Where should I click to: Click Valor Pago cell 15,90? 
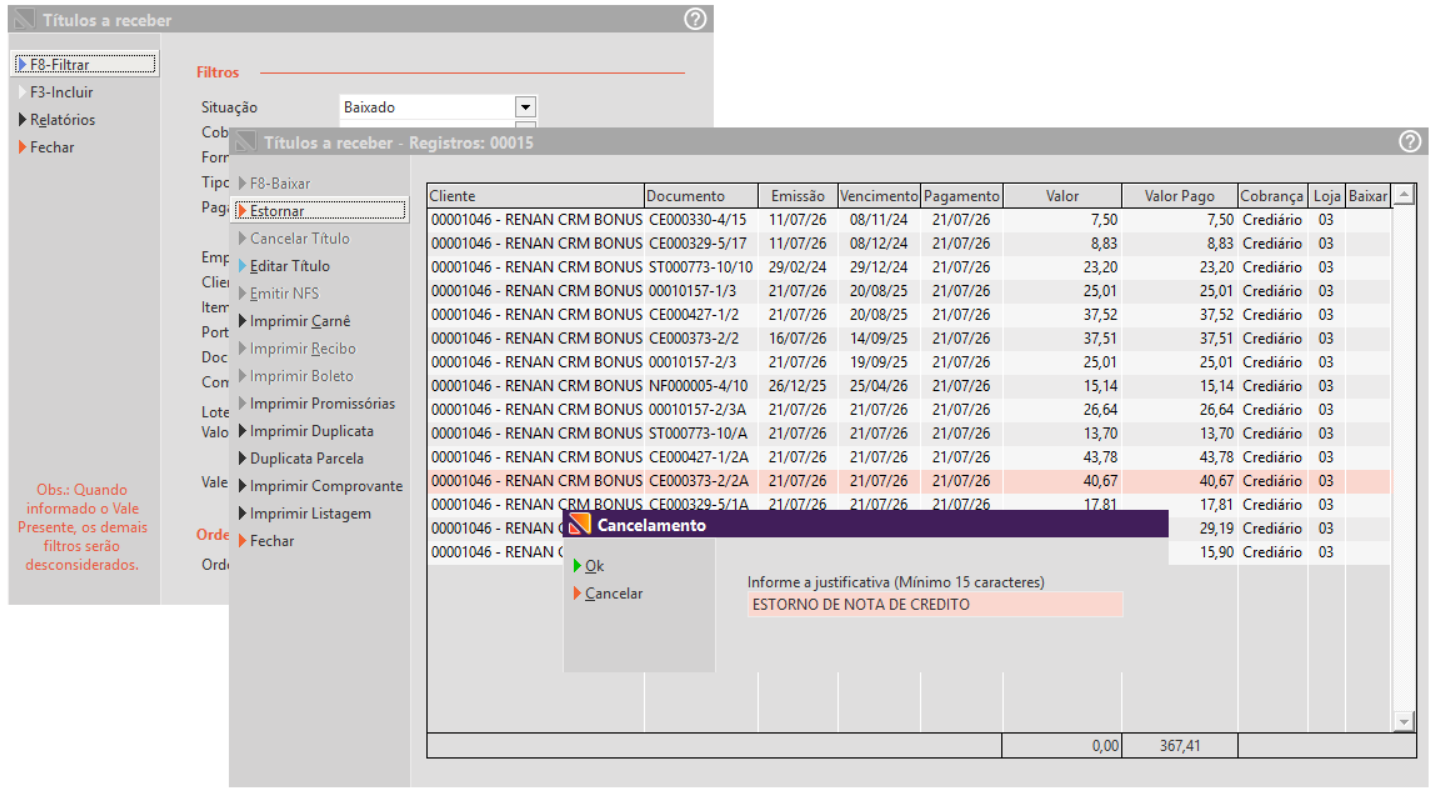pos(1203,552)
